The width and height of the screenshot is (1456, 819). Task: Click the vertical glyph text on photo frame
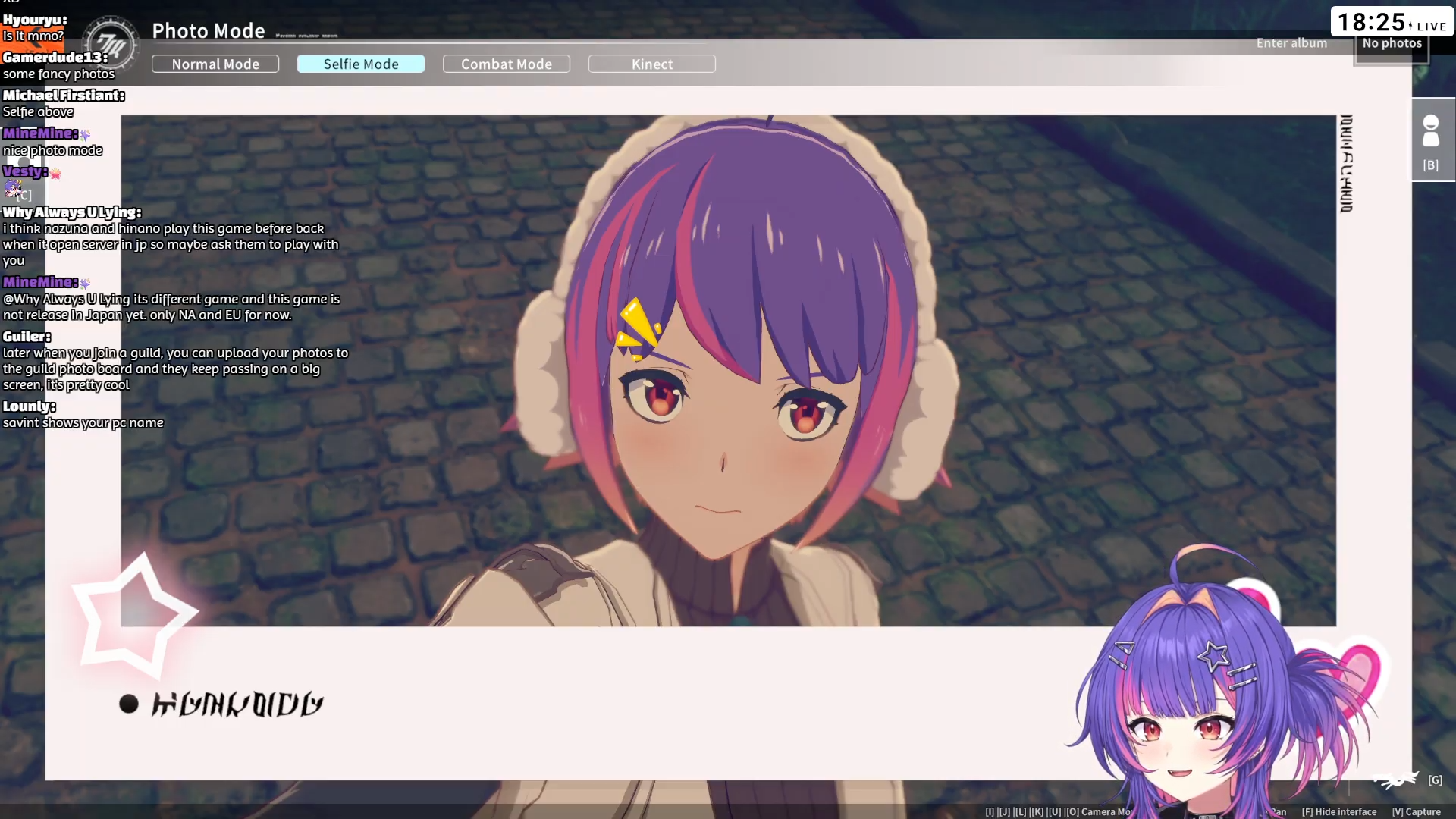(1347, 164)
